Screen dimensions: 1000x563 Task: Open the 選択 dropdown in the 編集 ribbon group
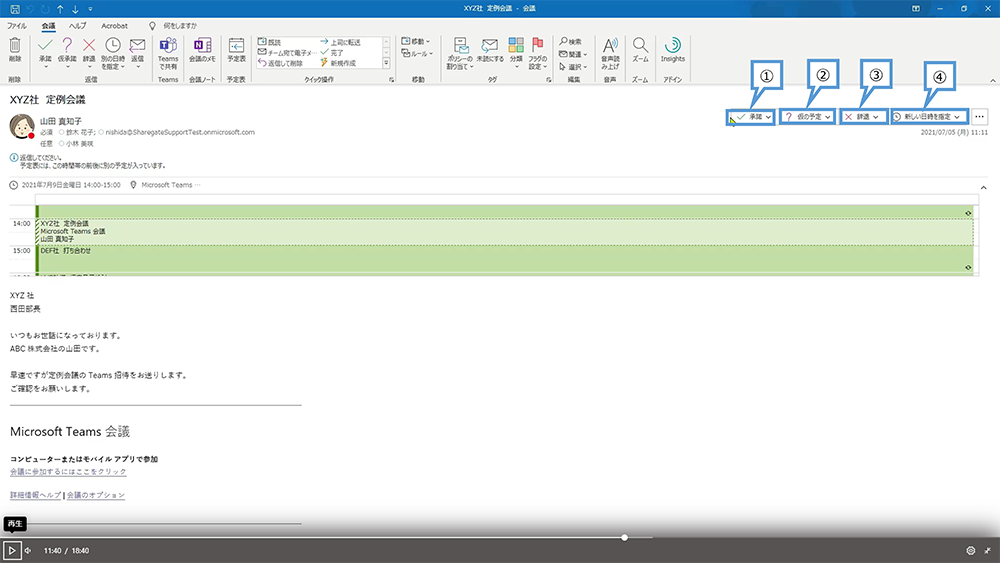pyautogui.click(x=573, y=66)
